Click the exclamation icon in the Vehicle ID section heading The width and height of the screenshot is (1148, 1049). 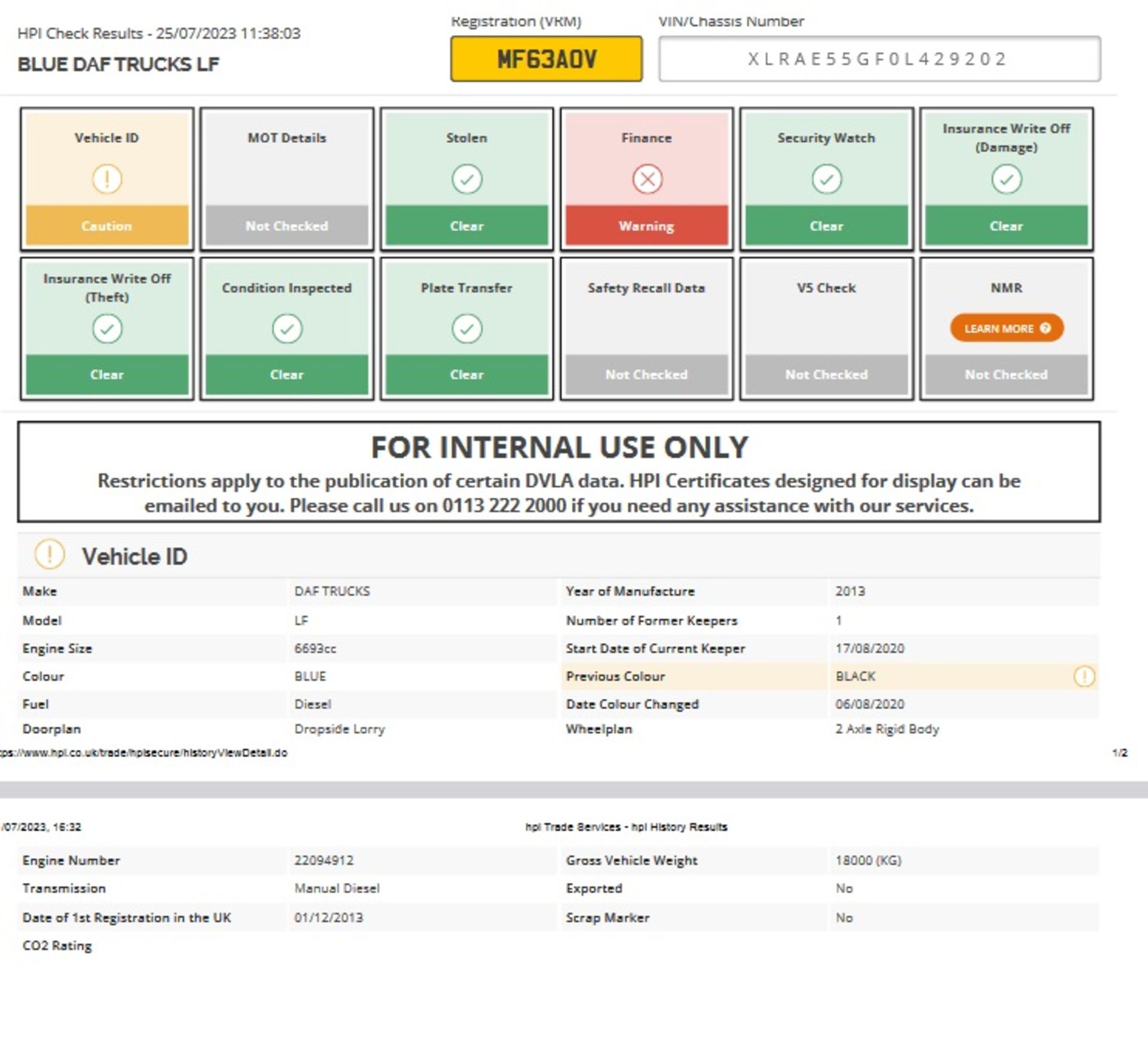(50, 554)
